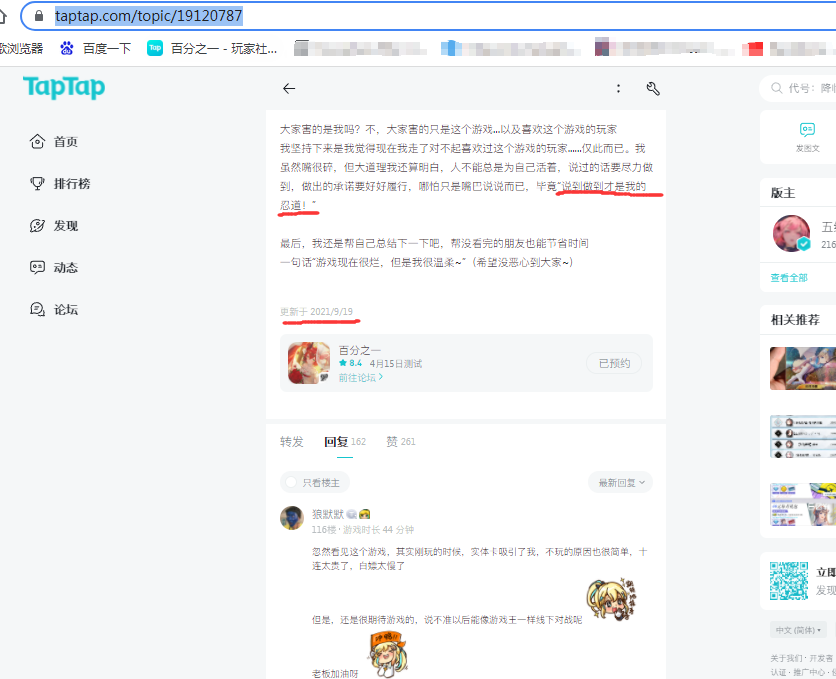Click the search magnifier icon
836x679 pixels.
pos(777,88)
